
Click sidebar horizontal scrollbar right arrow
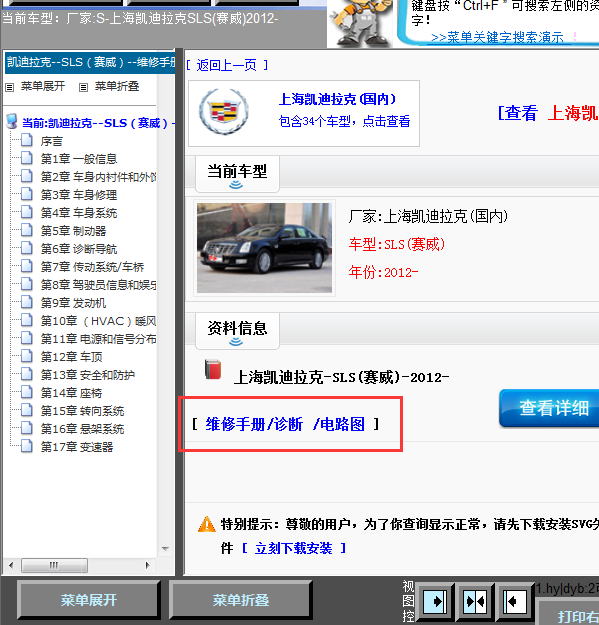pyautogui.click(x=147, y=565)
